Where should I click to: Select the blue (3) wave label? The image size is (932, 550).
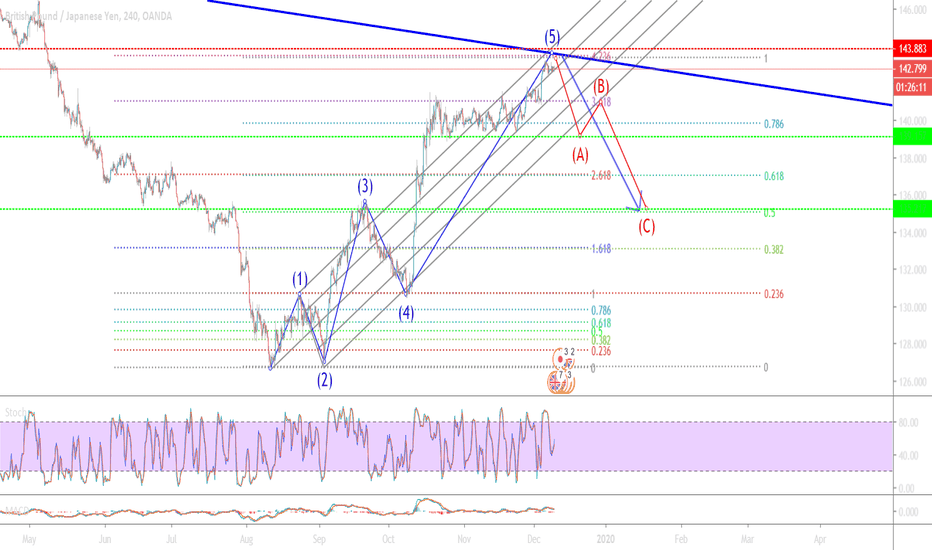pos(366,185)
